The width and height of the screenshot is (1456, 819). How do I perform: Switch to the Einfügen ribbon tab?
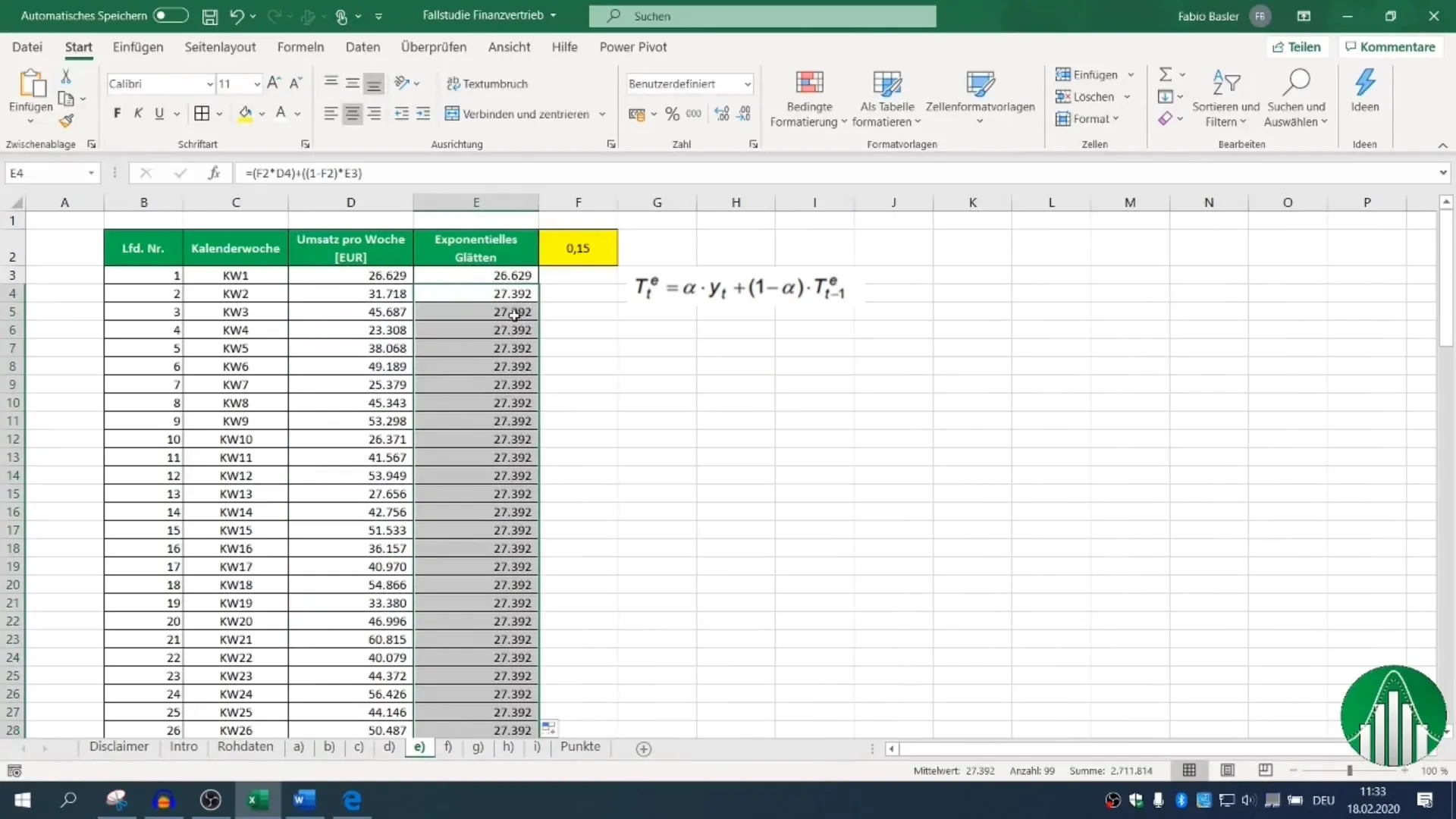(138, 47)
